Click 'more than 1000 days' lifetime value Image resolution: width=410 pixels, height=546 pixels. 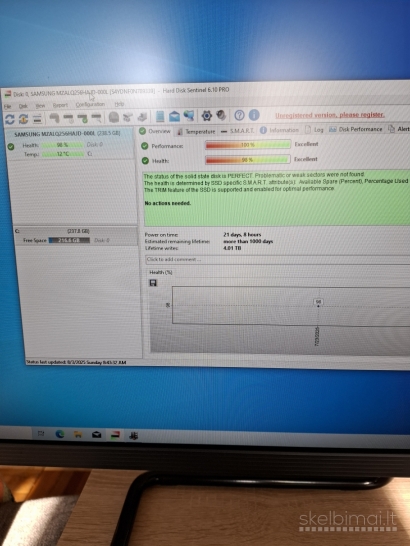click(248, 241)
